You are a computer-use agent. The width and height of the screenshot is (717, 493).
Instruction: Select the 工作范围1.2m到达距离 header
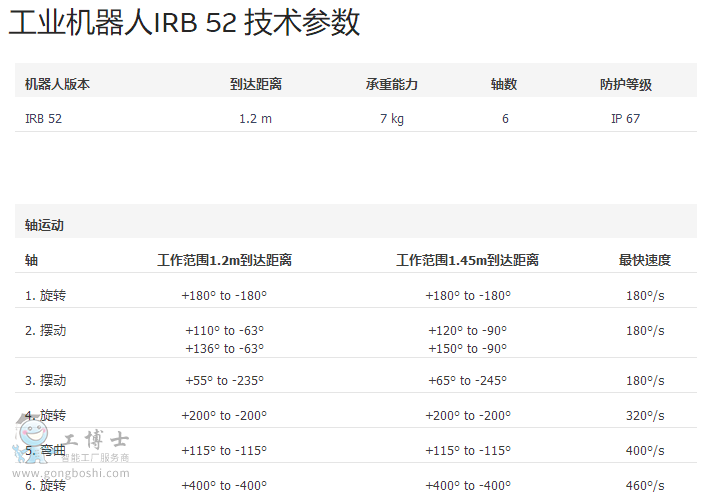225,260
